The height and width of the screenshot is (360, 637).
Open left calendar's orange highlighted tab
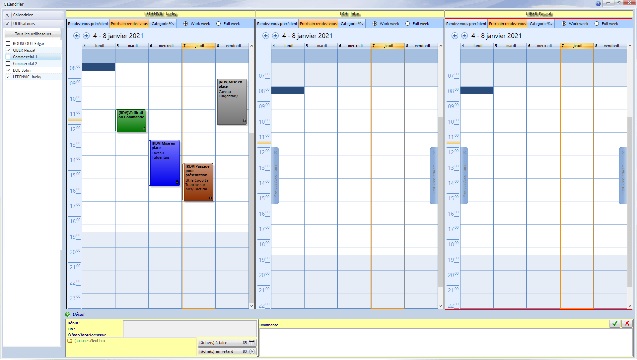[129, 24]
